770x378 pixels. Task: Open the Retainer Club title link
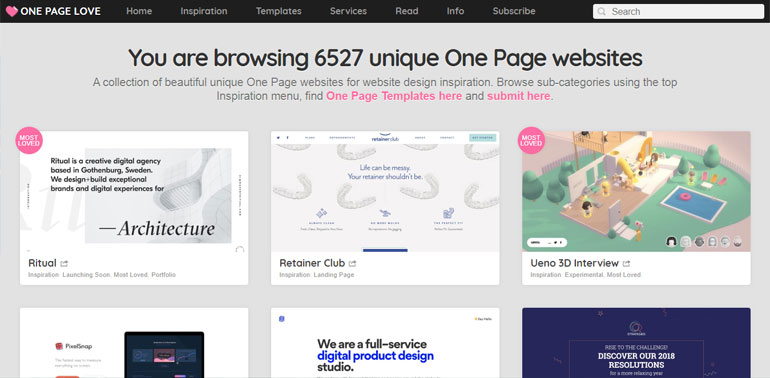[312, 263]
